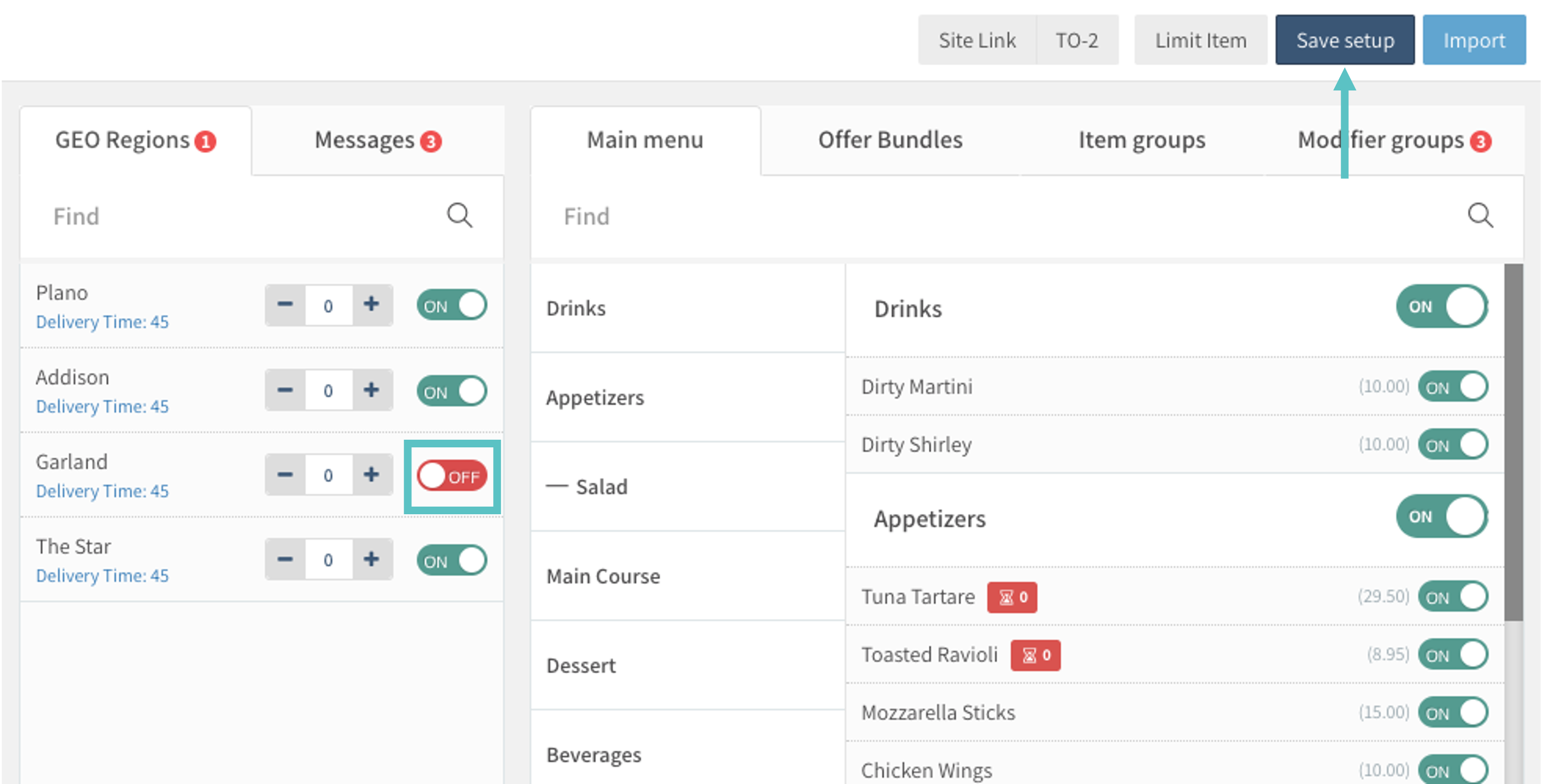Click the GEO Regions Find input field
This screenshot has height=784, width=1541.
(239, 216)
